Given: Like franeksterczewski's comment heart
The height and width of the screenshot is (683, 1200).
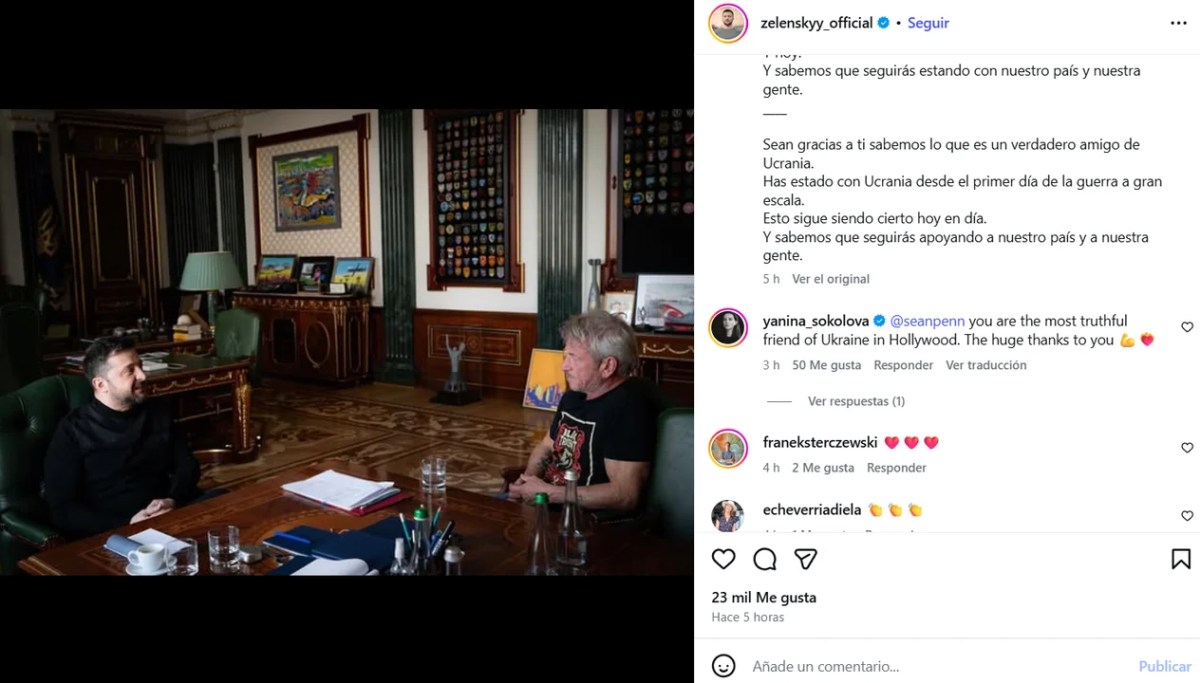Looking at the screenshot, I should 1187,448.
